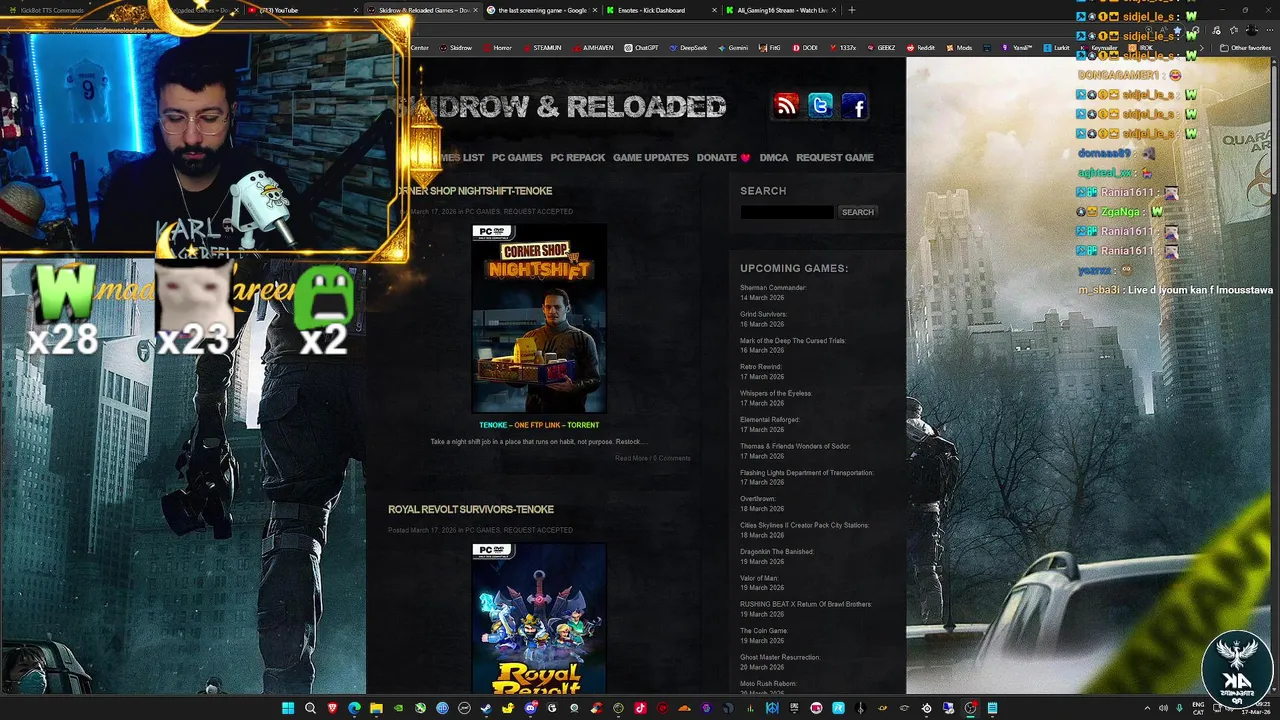
Task: Open taskbar Search
Action: [x=310, y=708]
